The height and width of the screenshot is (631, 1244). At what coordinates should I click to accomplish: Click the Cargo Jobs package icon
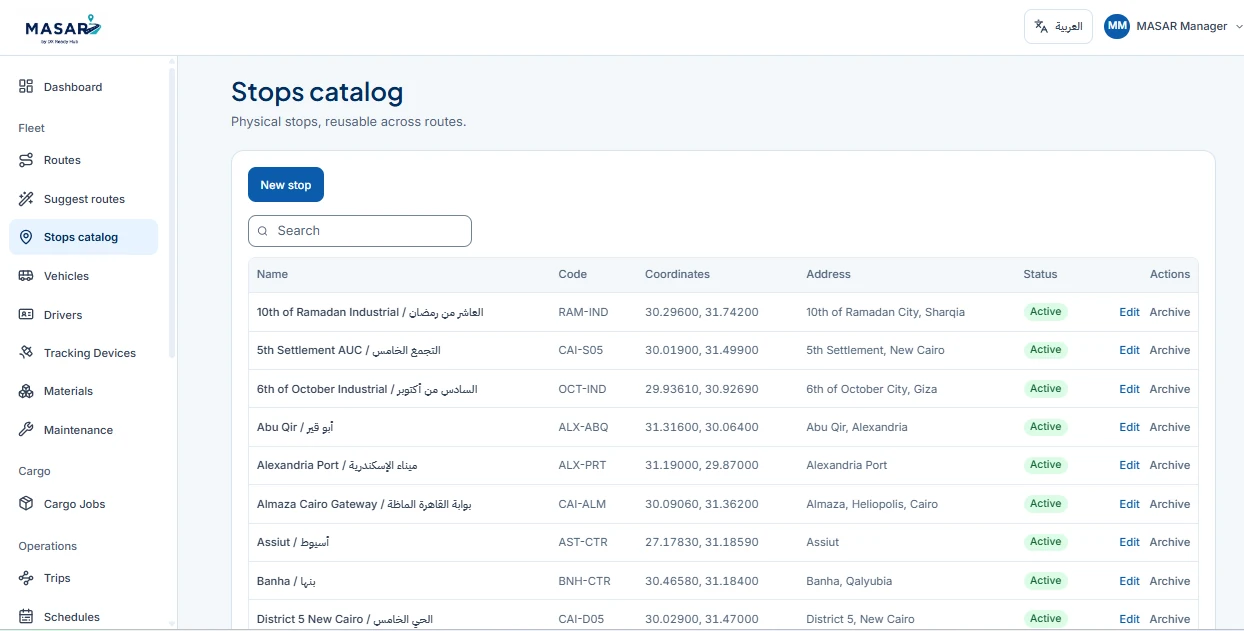pos(26,504)
